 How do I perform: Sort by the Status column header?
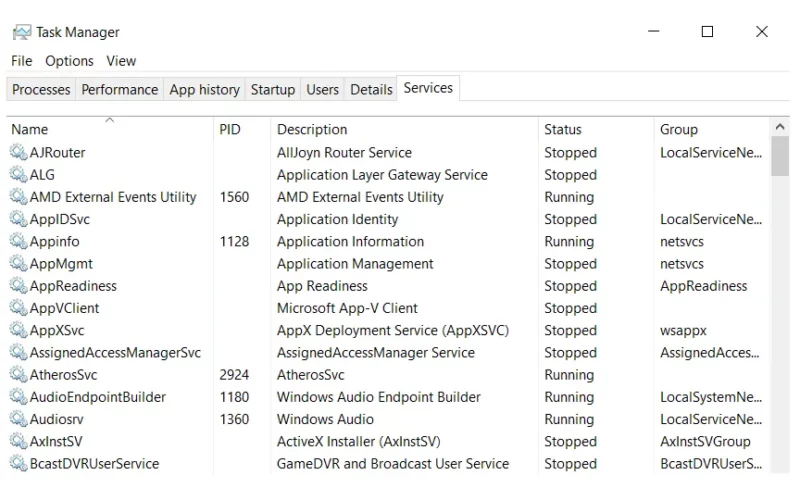(595, 129)
